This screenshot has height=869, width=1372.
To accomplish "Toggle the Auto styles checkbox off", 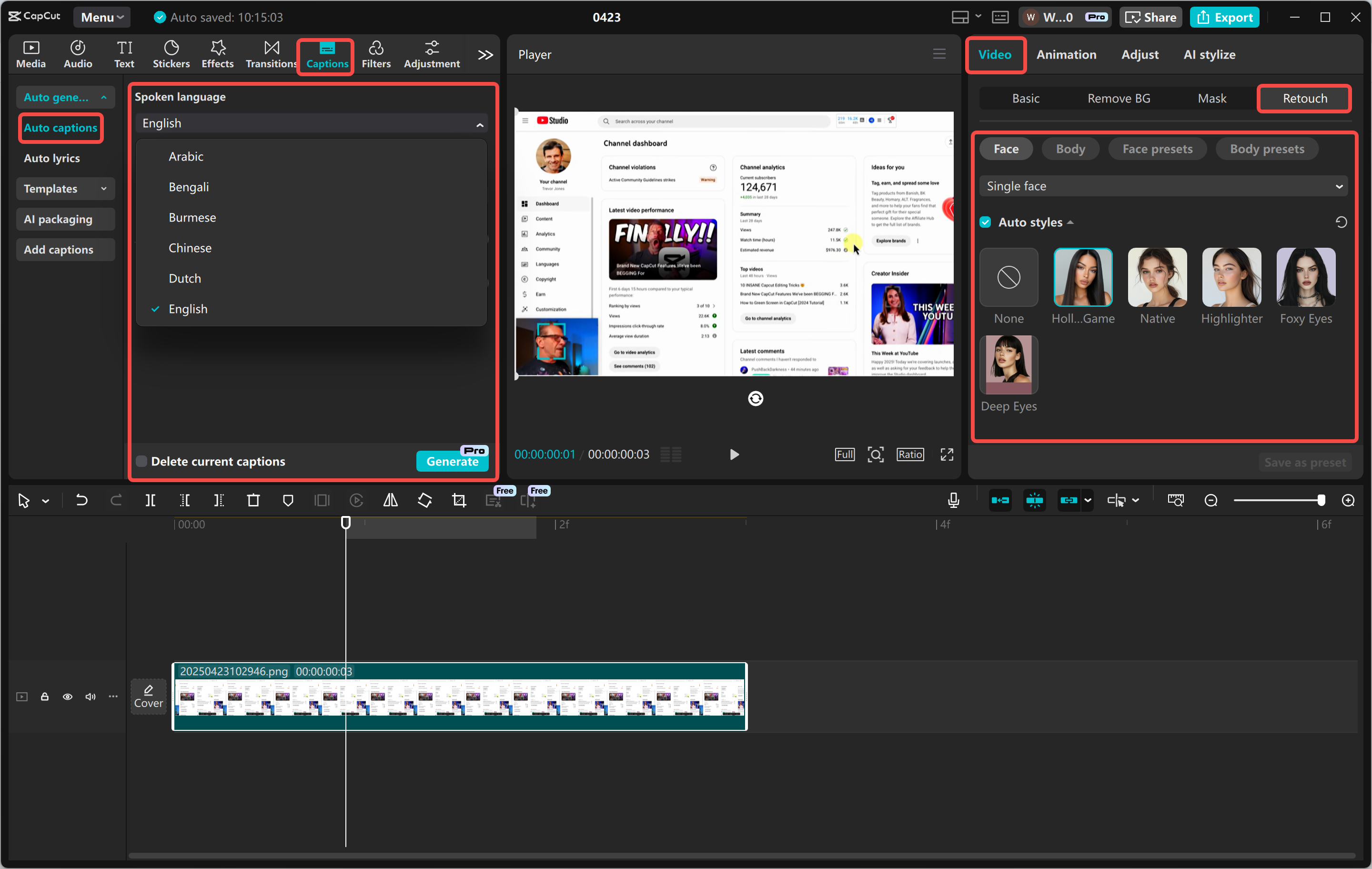I will point(985,222).
